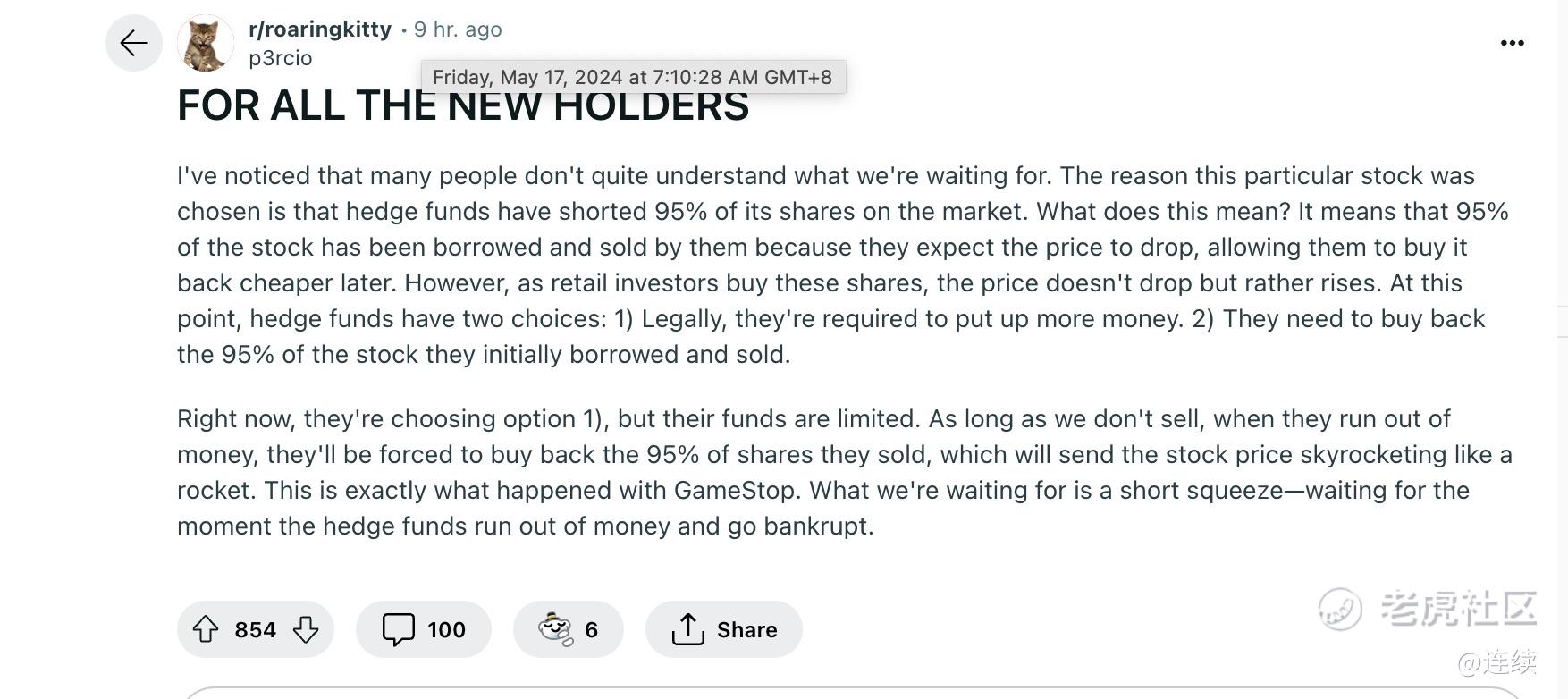1568x699 pixels.
Task: Open the post's three-dot options menu
Action: 1512,43
